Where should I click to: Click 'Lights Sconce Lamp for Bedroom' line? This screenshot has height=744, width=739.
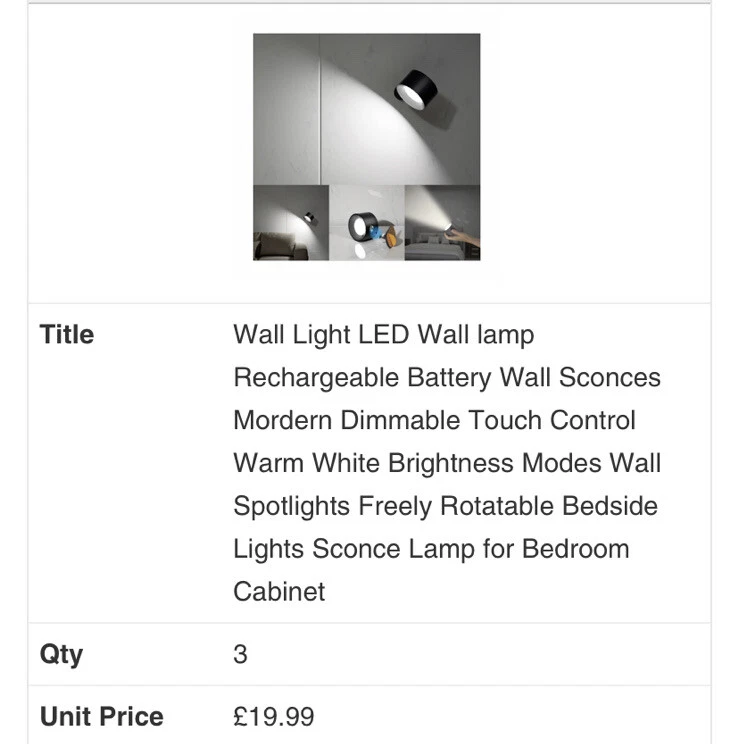coord(431,549)
